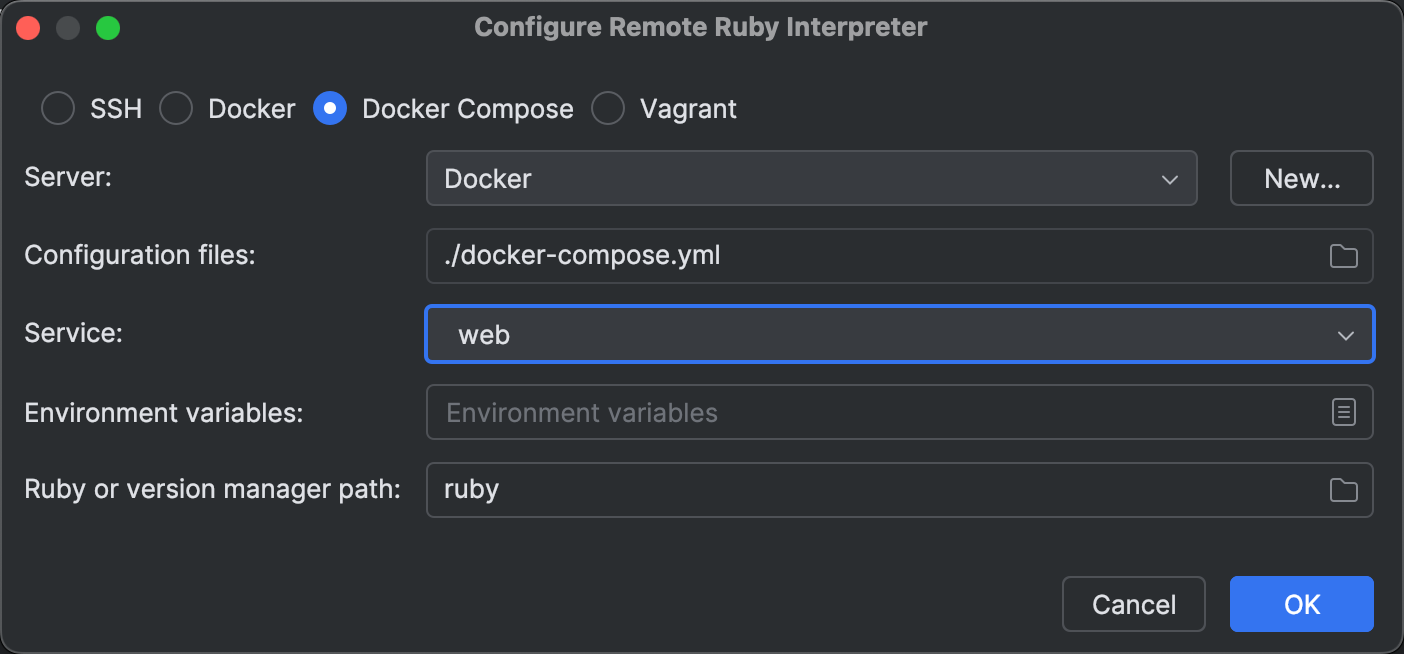Select the Docker connection type
1404x654 pixels.
176,108
